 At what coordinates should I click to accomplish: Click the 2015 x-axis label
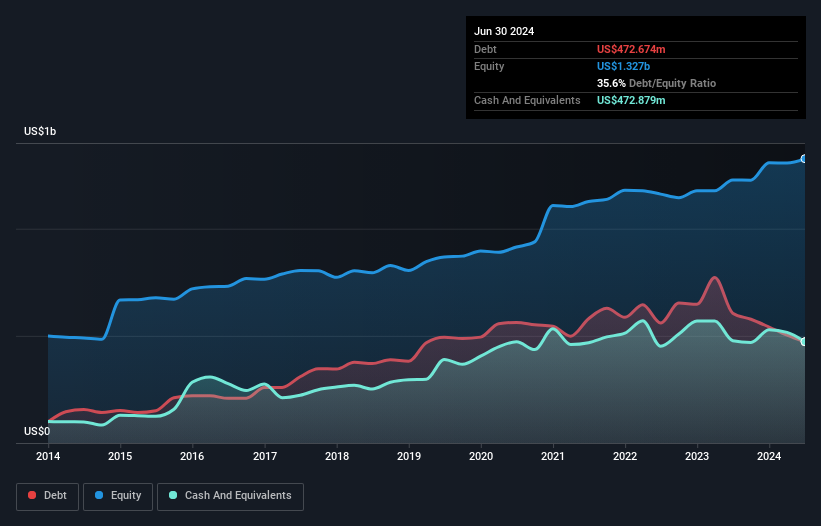pyautogui.click(x=120, y=456)
